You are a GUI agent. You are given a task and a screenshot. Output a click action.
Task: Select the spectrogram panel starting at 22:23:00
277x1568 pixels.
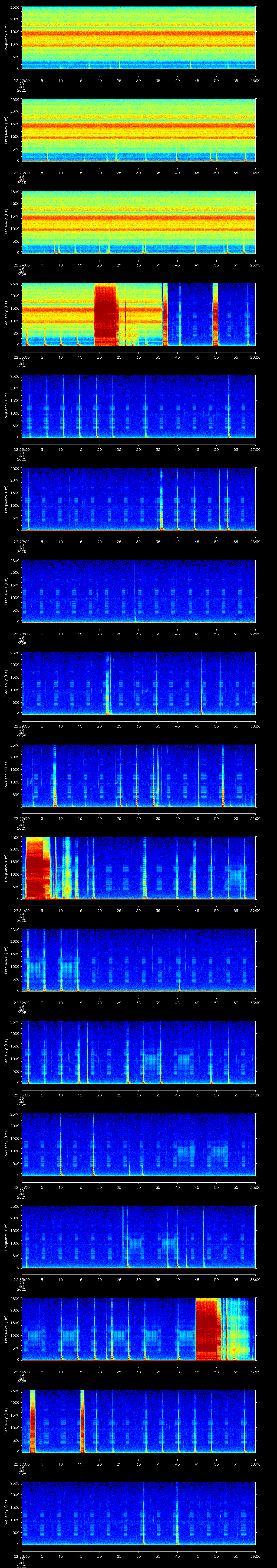[x=138, y=130]
